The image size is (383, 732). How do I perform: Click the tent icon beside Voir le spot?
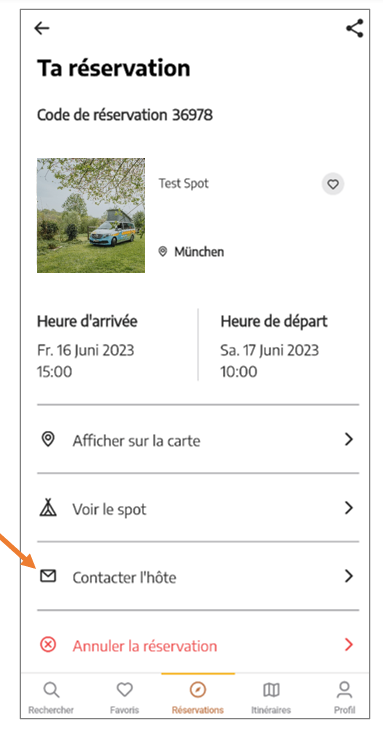[x=48, y=507]
